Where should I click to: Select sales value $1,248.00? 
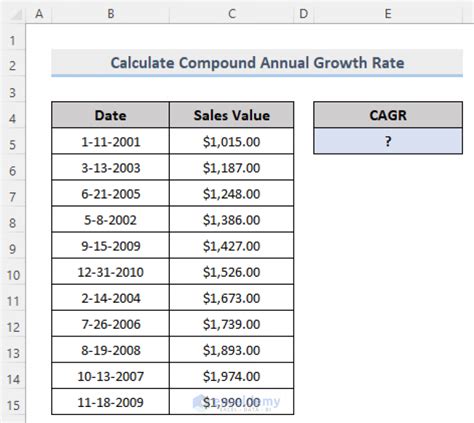(232, 193)
